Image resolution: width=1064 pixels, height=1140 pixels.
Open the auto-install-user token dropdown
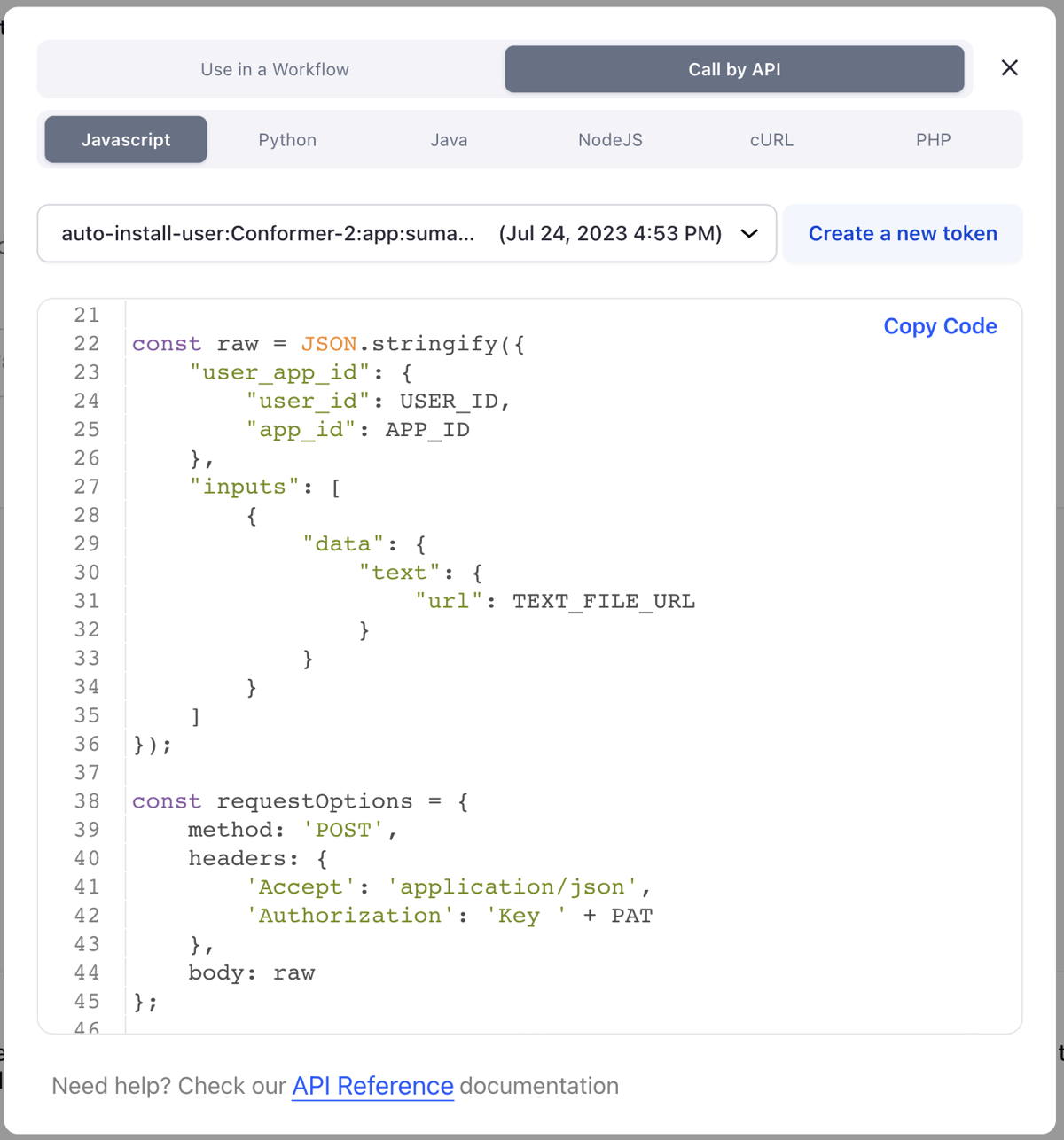pos(406,233)
